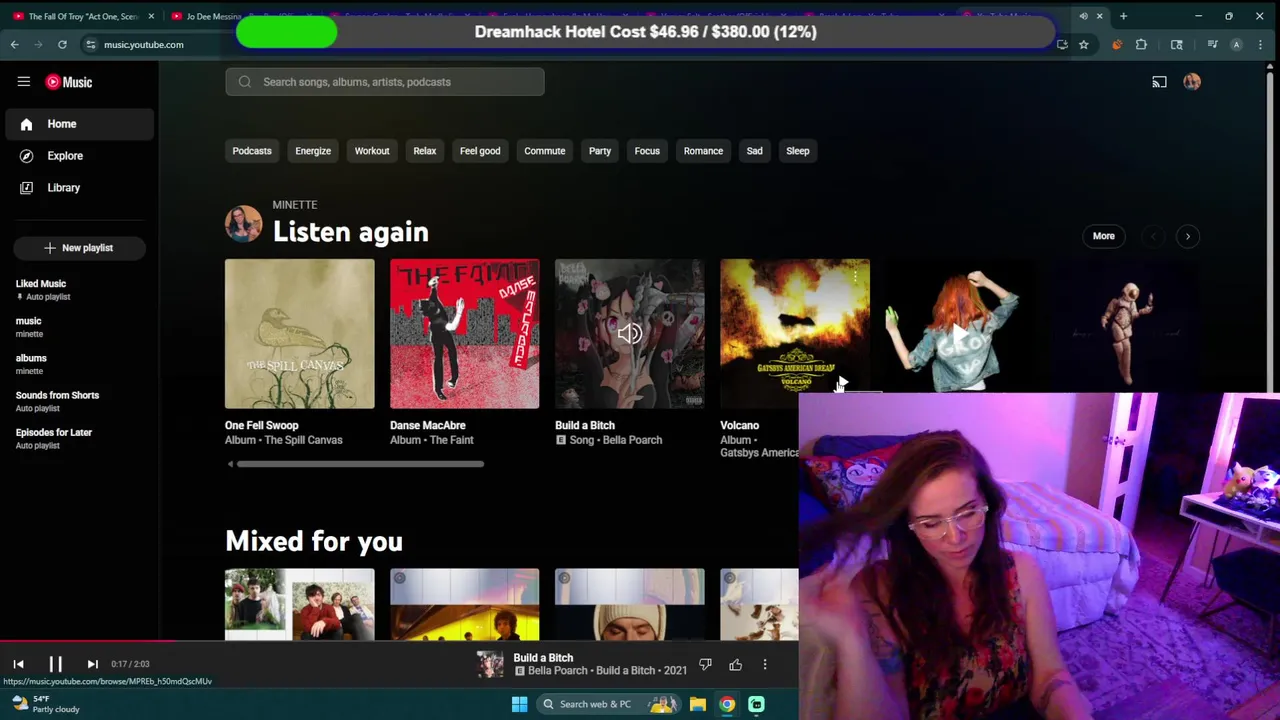Image resolution: width=1280 pixels, height=720 pixels.
Task: Skip to previous track
Action: click(x=18, y=664)
